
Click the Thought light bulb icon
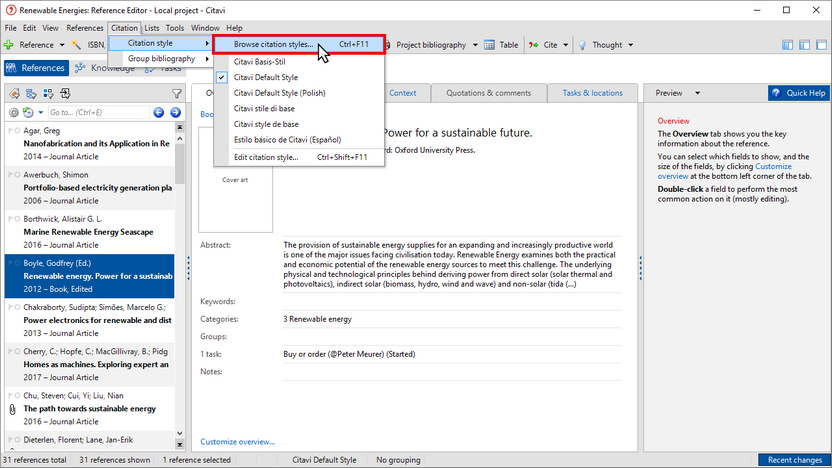point(582,45)
